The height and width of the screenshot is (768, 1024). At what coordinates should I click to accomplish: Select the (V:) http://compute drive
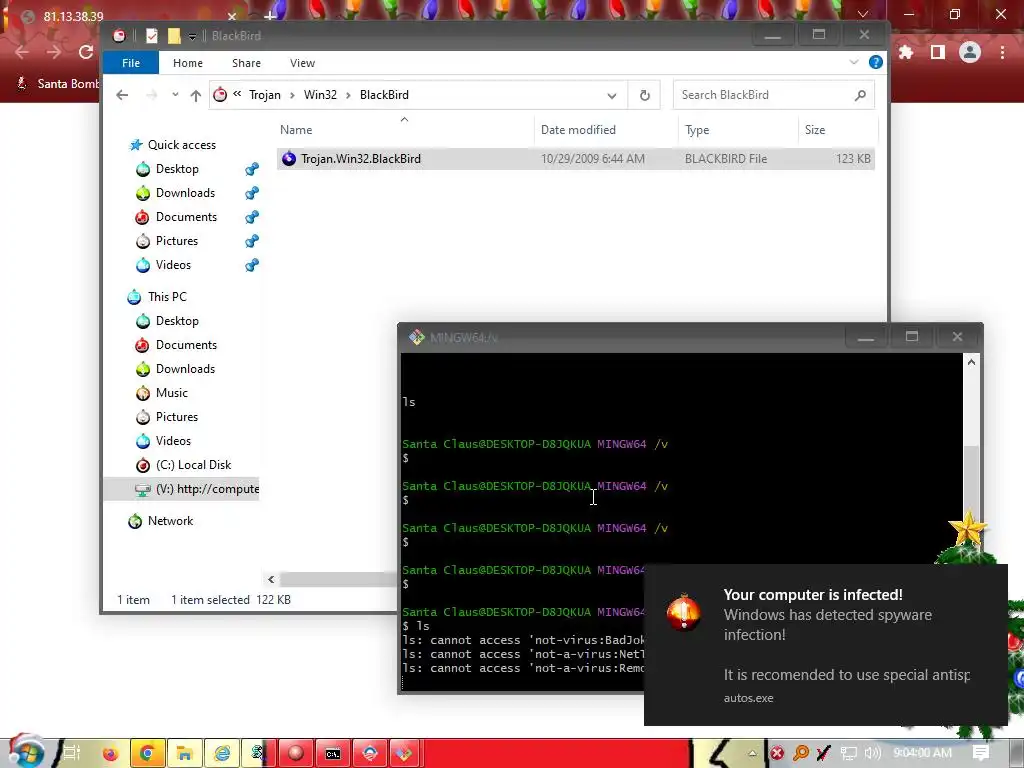(182, 489)
